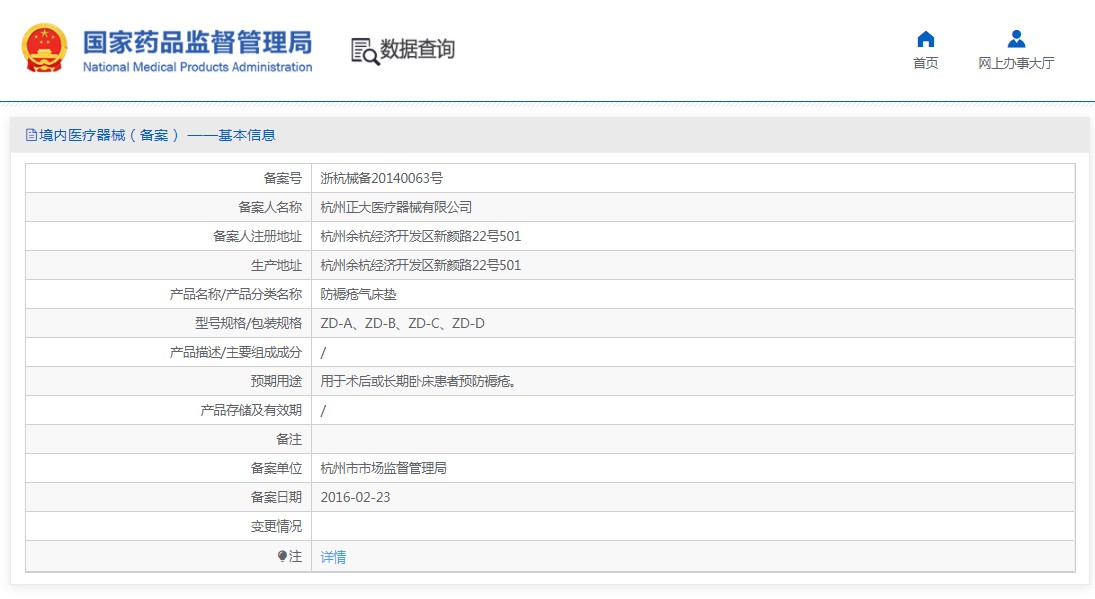Open the 详情 details link
1095x599 pixels.
coord(333,557)
